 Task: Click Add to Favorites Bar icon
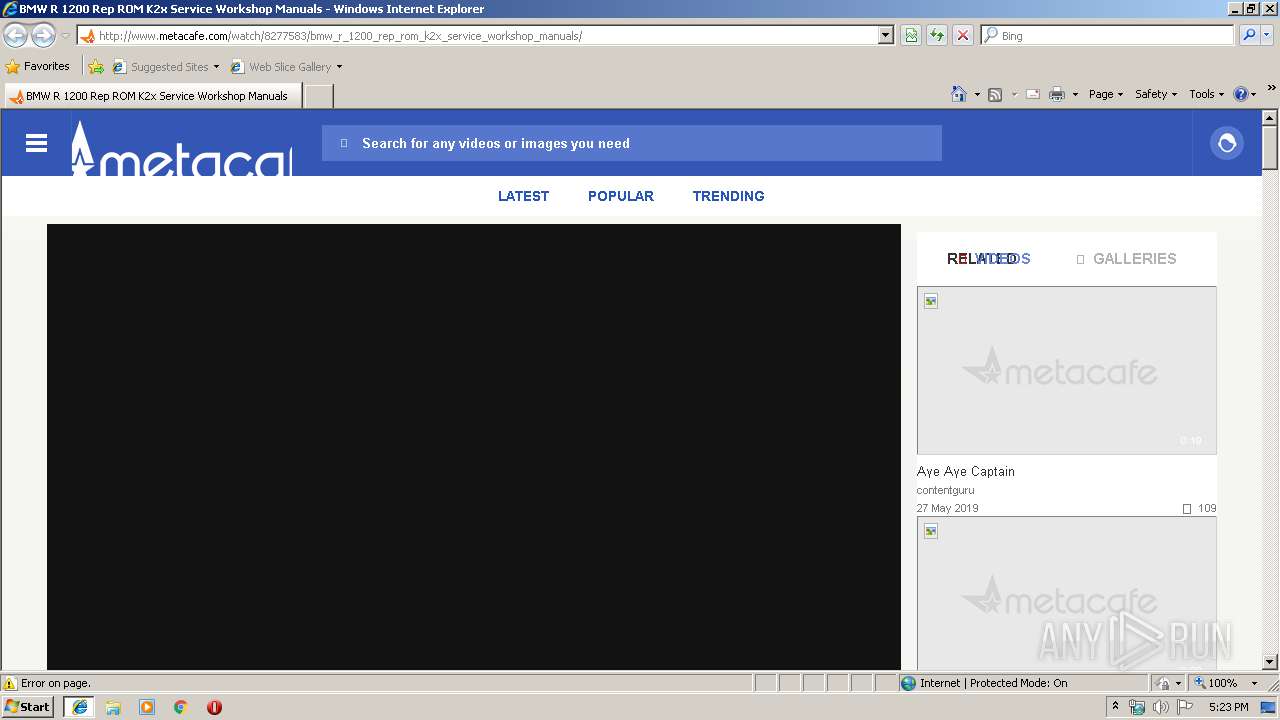(x=96, y=67)
